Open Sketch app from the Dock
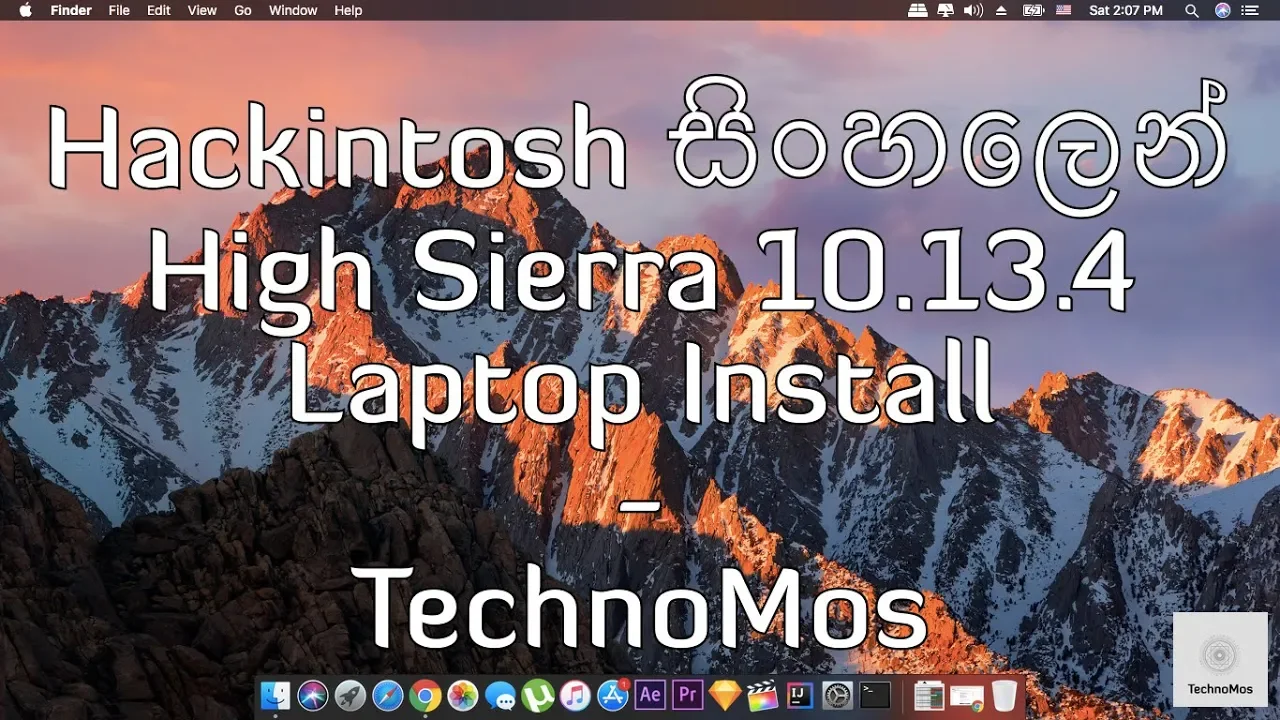 (725, 695)
